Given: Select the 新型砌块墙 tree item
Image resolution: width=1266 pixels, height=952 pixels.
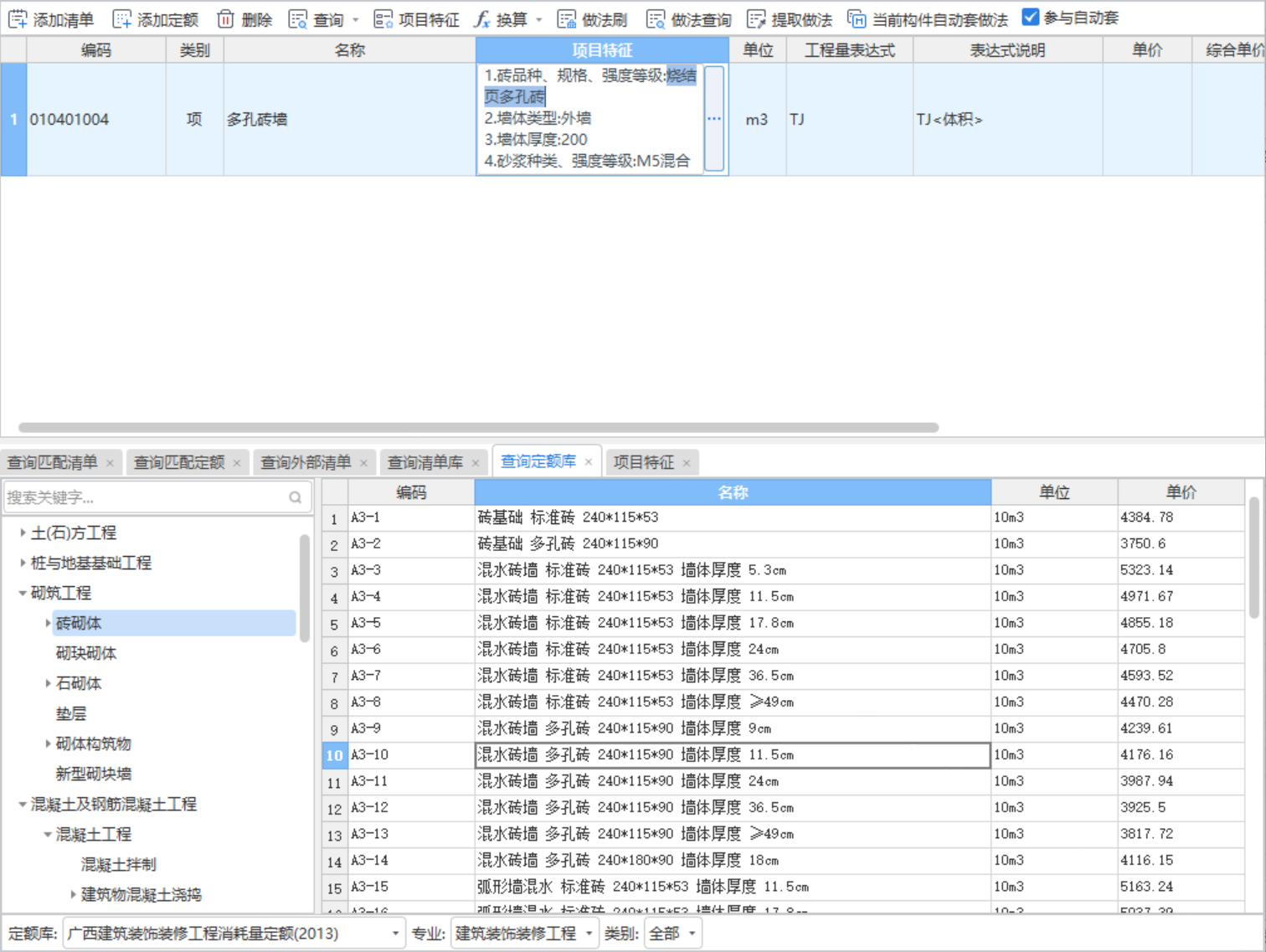Looking at the screenshot, I should [94, 774].
